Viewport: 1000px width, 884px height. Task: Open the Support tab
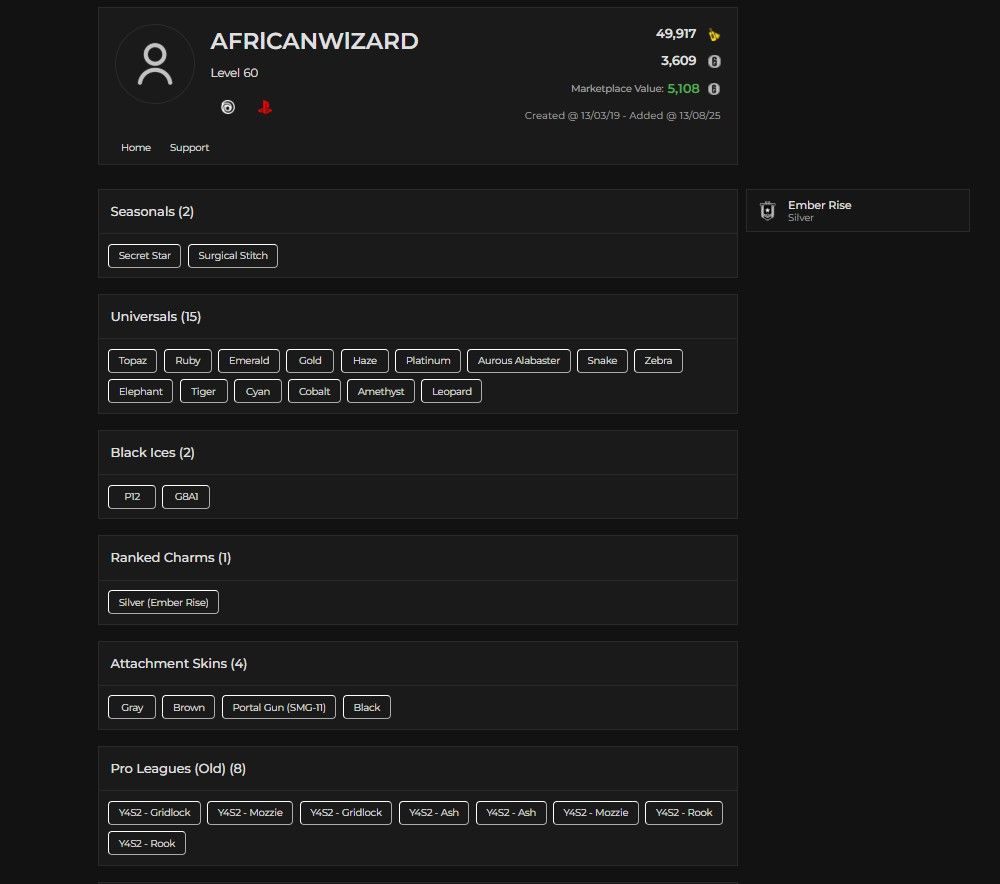click(189, 147)
